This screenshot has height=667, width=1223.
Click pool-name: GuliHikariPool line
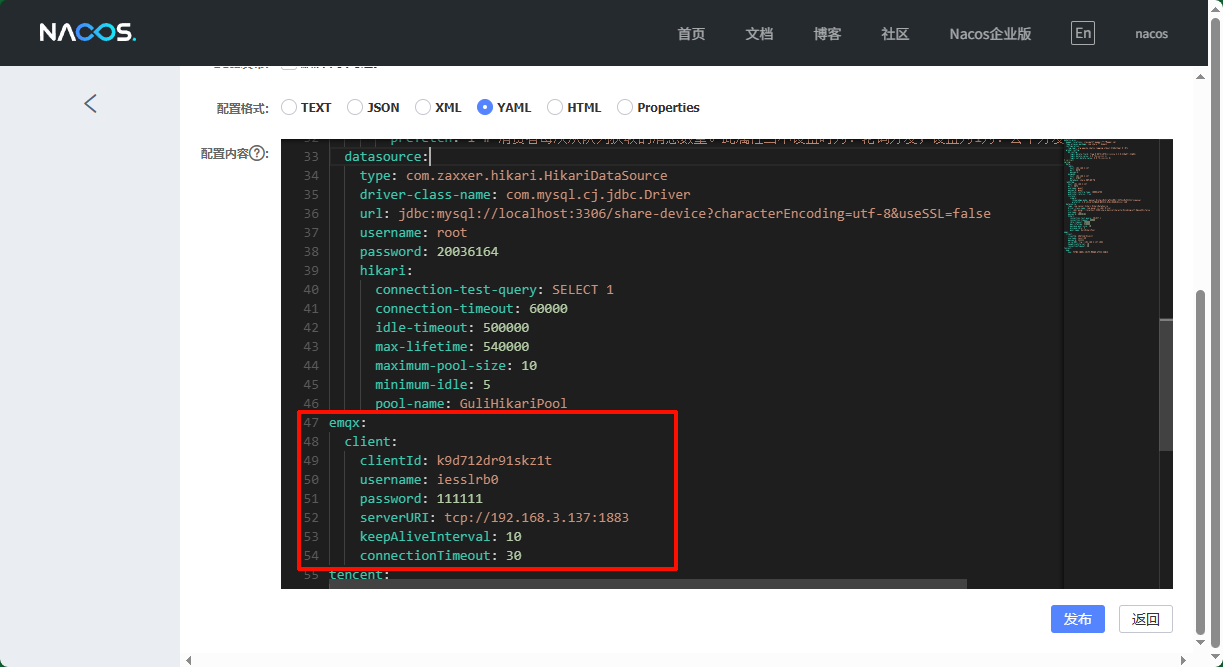pyautogui.click(x=471, y=404)
